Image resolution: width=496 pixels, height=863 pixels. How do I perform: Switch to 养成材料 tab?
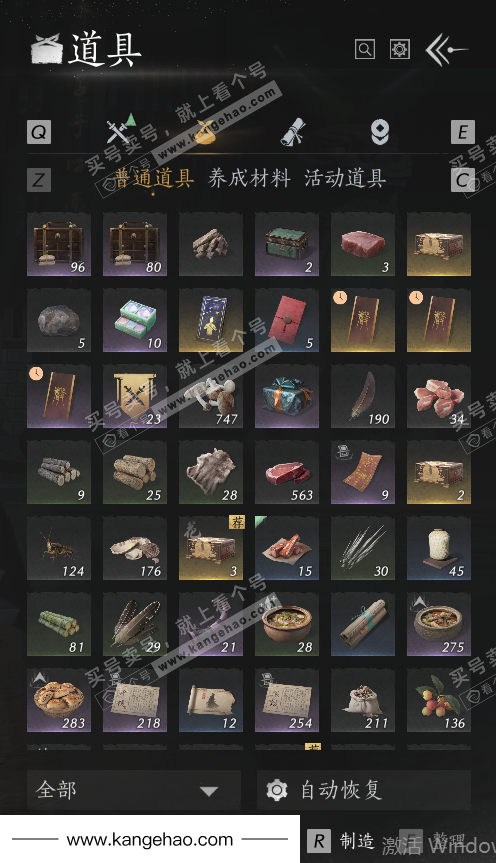[249, 178]
